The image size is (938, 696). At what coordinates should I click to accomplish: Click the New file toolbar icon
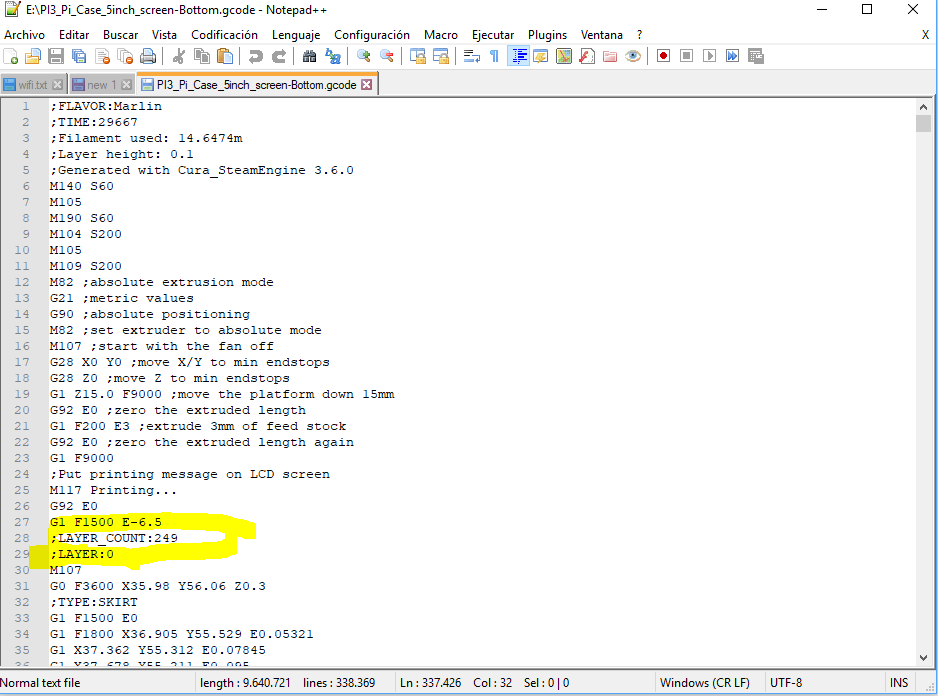click(x=12, y=57)
